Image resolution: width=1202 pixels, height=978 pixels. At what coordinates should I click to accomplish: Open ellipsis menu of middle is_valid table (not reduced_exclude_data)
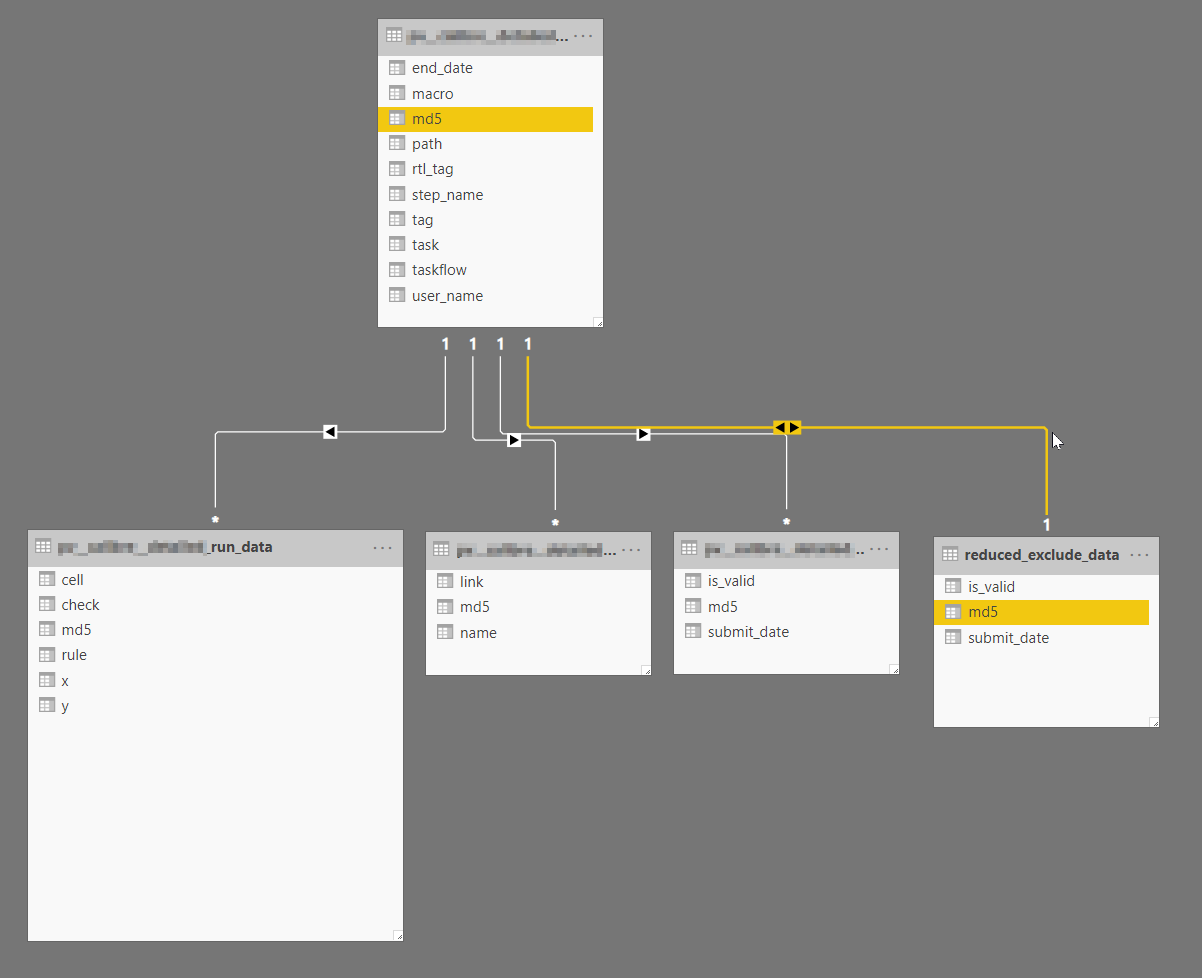coord(879,549)
